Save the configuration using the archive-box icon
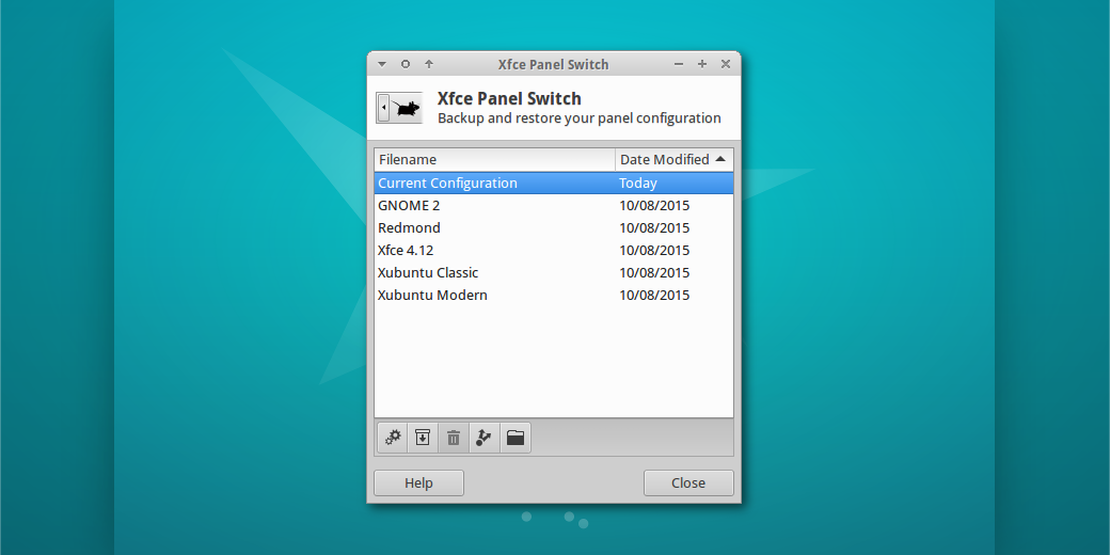 [423, 437]
